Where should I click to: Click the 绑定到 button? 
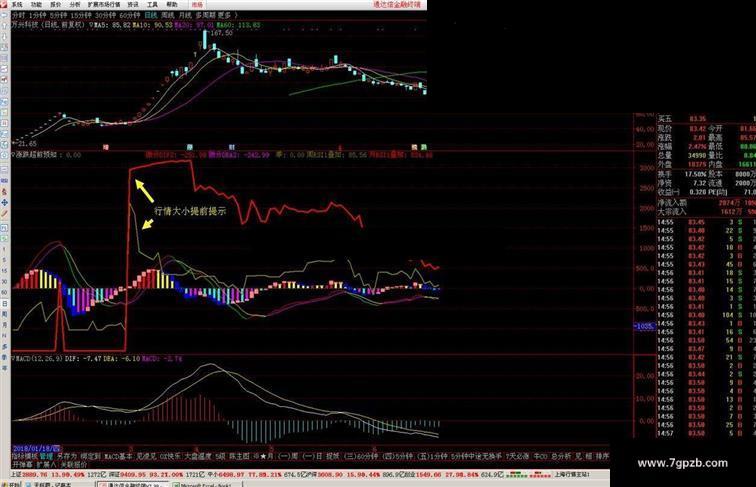(91, 456)
